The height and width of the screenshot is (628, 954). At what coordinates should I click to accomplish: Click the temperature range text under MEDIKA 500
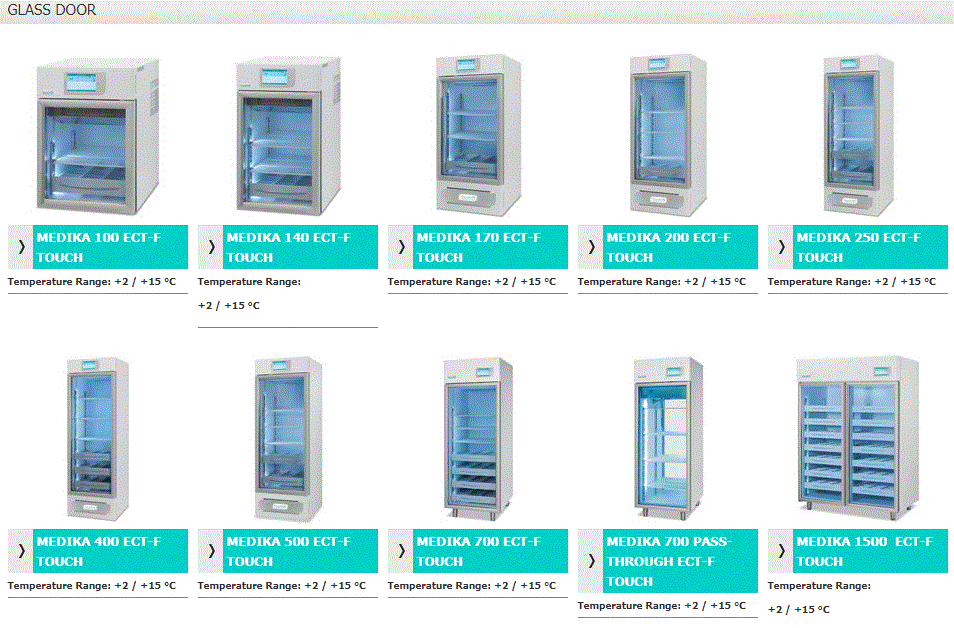click(x=282, y=585)
